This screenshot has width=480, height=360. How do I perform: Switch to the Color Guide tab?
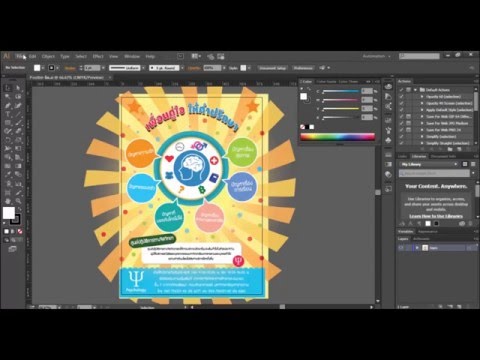coord(326,81)
